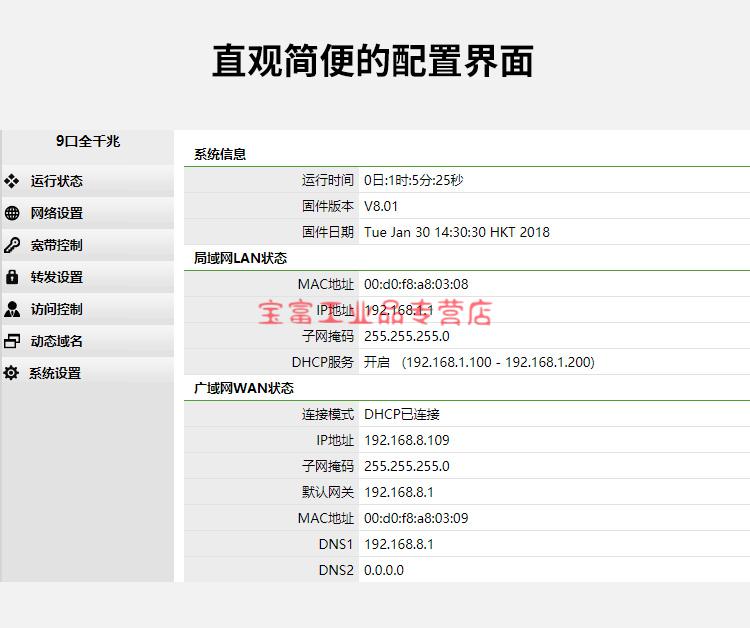Click the user icon for 访问控制
The width and height of the screenshot is (750, 628).
coord(12,309)
